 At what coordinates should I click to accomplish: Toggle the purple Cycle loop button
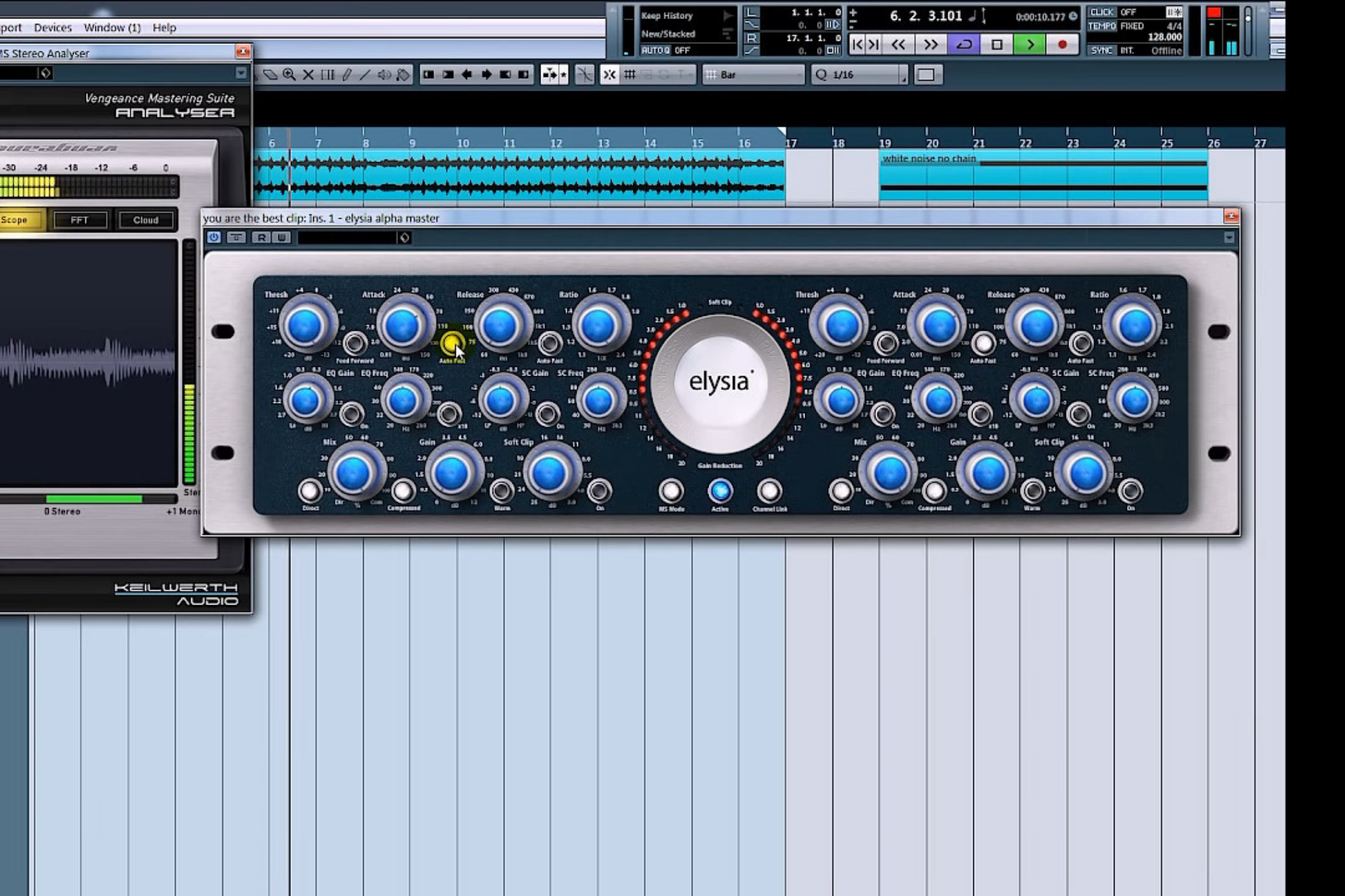(964, 45)
